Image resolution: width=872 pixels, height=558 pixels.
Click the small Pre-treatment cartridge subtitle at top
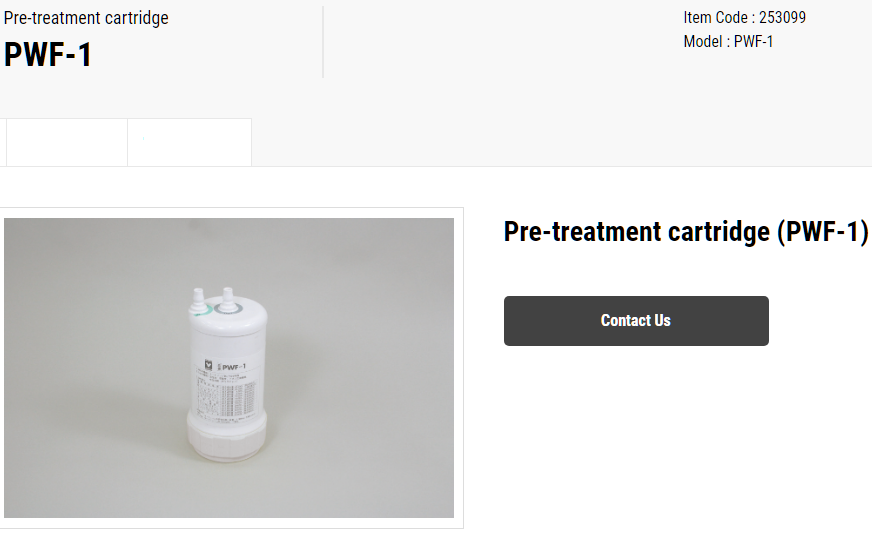[x=86, y=18]
